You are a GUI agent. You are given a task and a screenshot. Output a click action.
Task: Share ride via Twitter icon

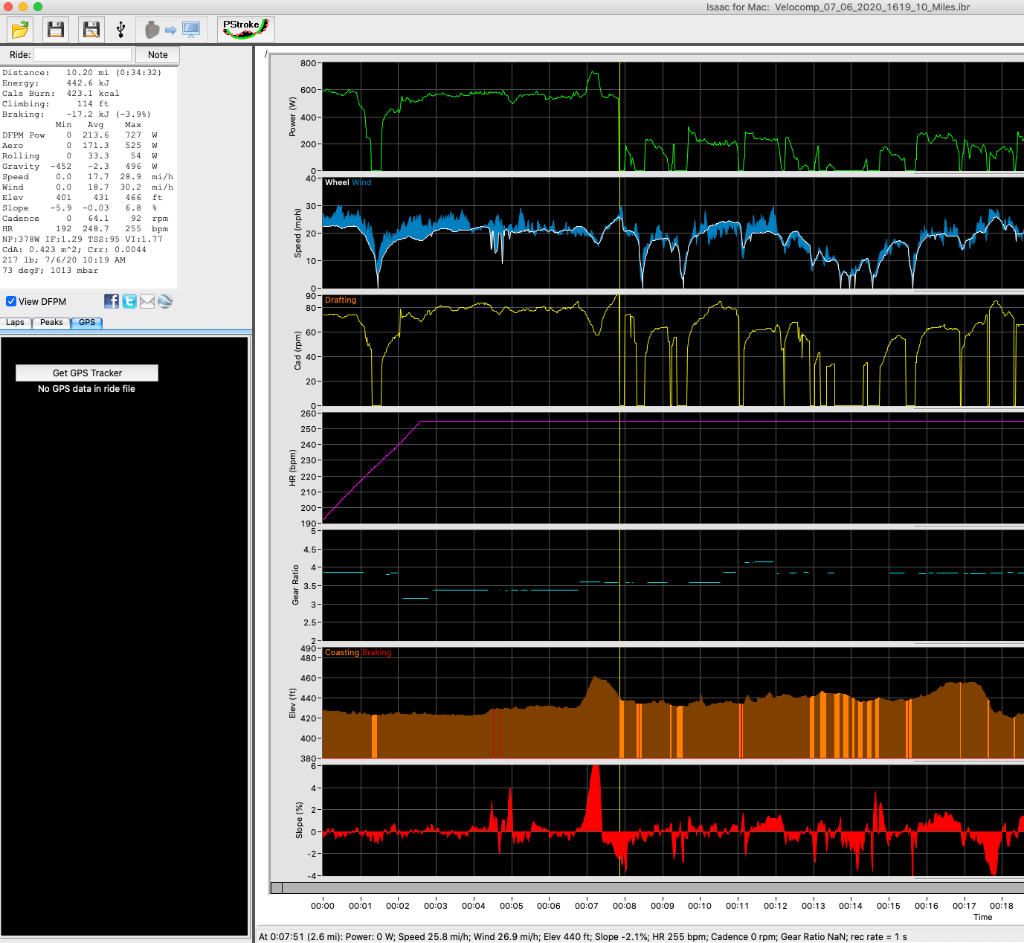coord(130,301)
